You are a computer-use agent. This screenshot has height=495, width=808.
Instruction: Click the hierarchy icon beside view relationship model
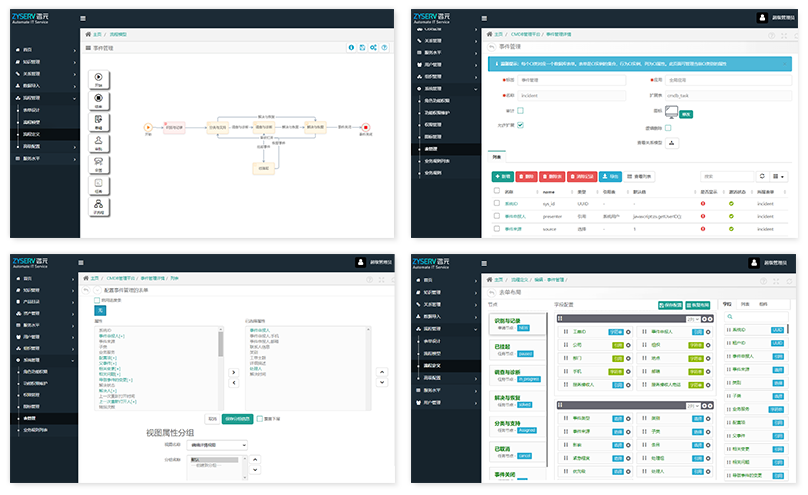click(672, 142)
